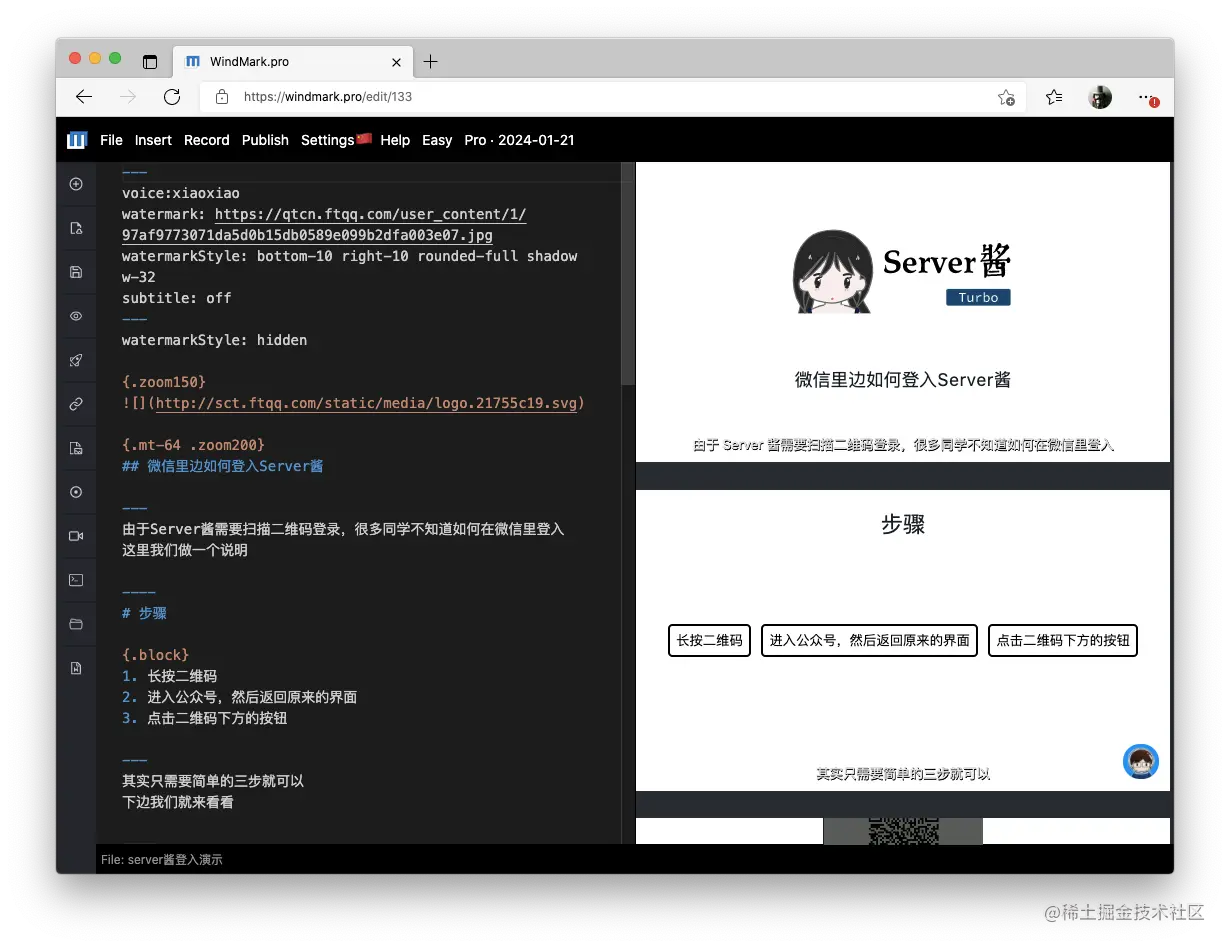Open the browser three-dots menu

[x=1148, y=97]
